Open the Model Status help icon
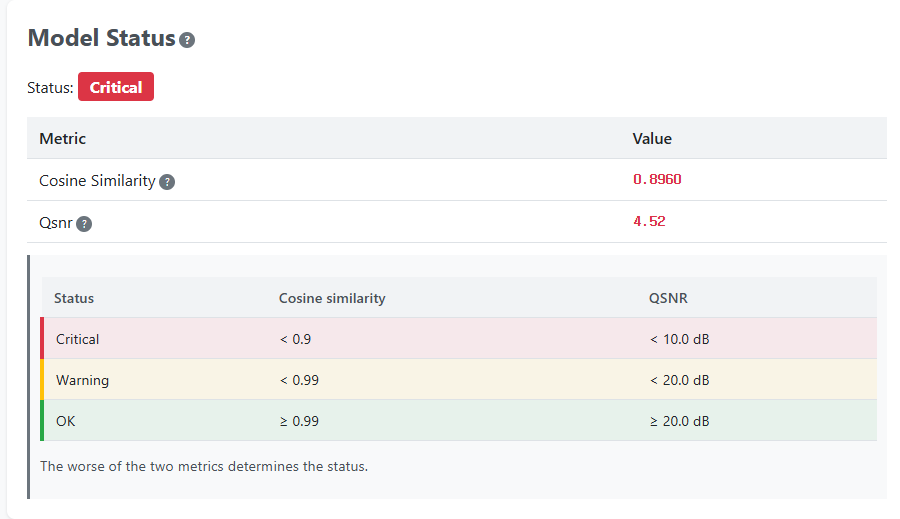Screen dimensions: 900x519 click(x=187, y=40)
